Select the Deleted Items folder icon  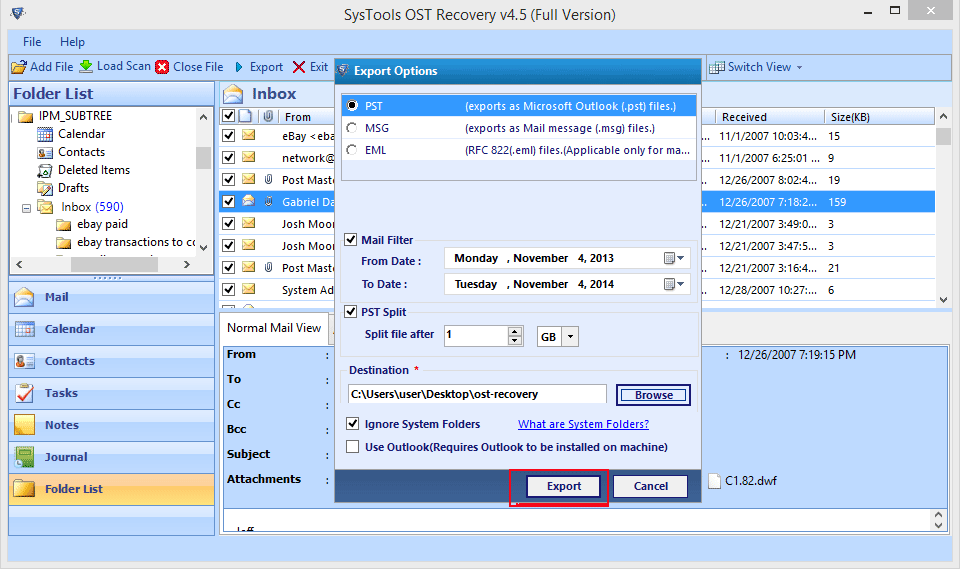tap(45, 170)
